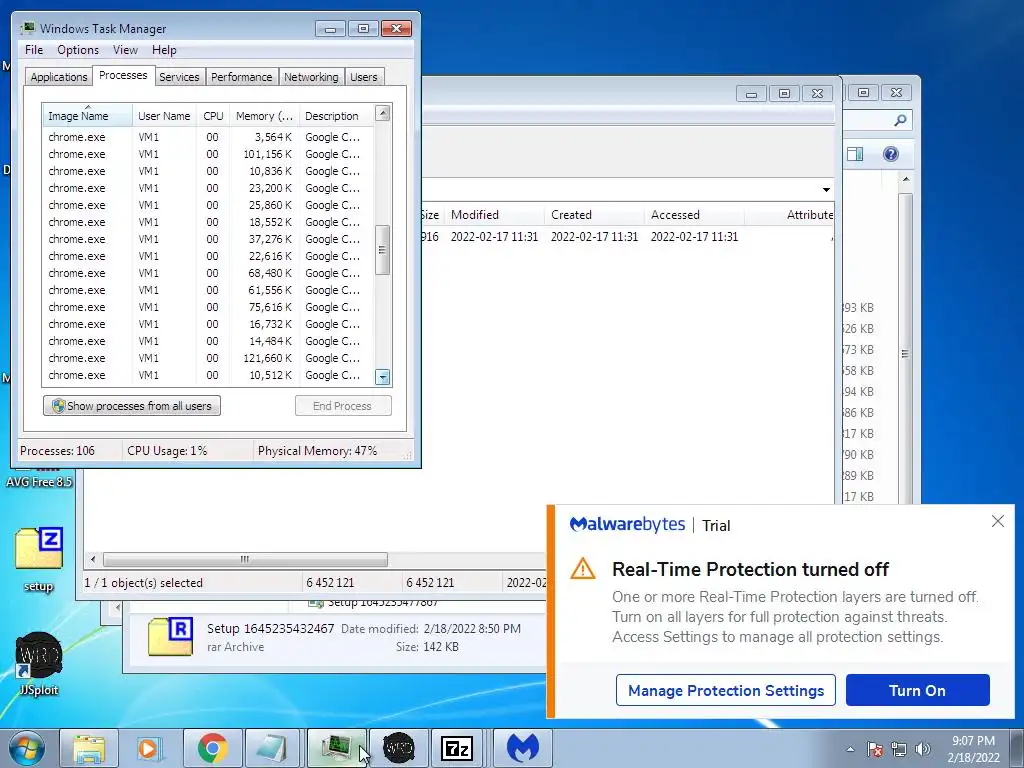Click the orange warning triangle icon
Screen dimensions: 1024x768
[x=583, y=569]
